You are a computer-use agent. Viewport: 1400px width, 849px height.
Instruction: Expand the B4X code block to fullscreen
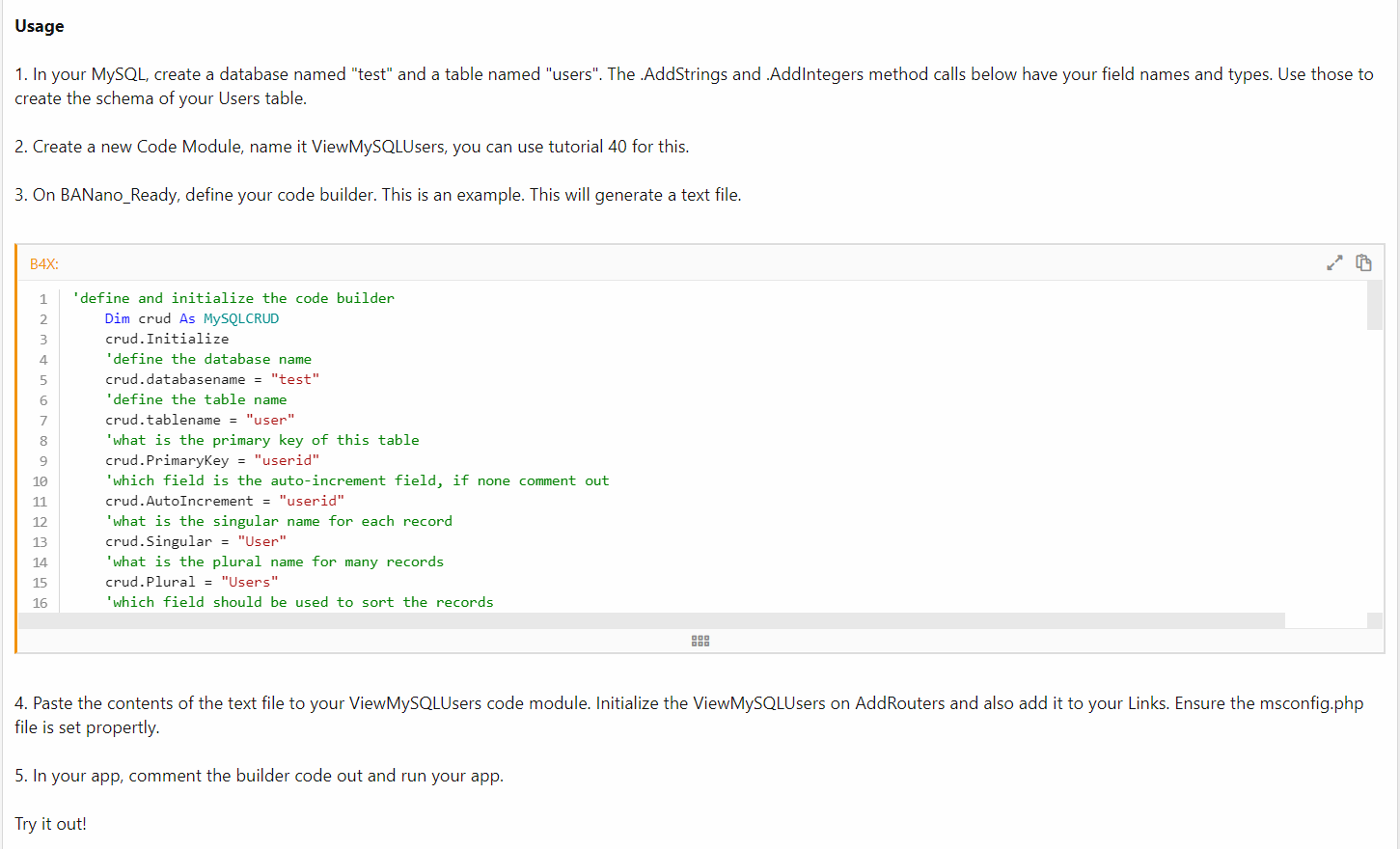pyautogui.click(x=1334, y=262)
